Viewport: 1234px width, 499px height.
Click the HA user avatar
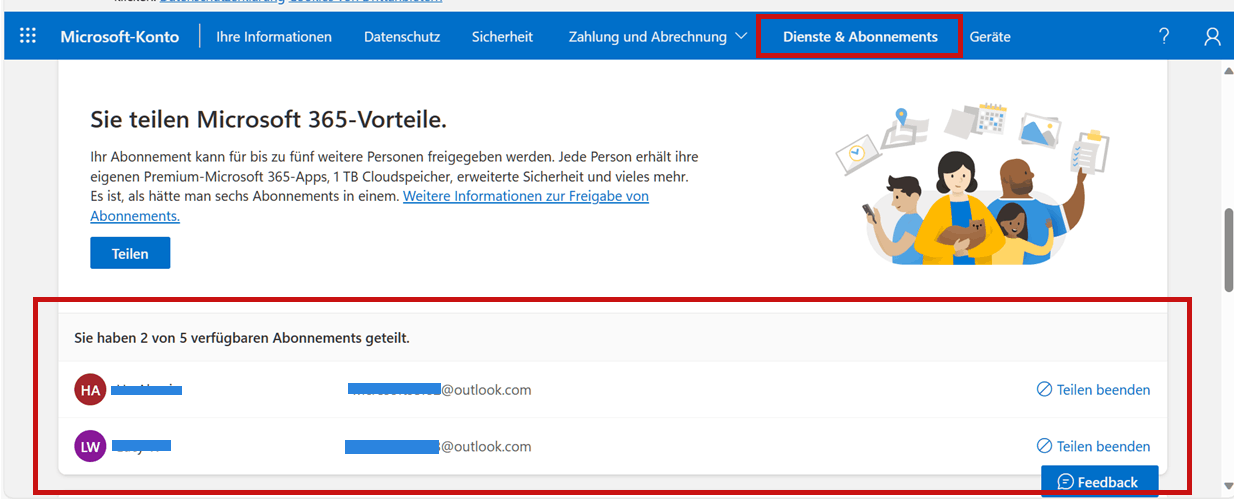[x=90, y=390]
